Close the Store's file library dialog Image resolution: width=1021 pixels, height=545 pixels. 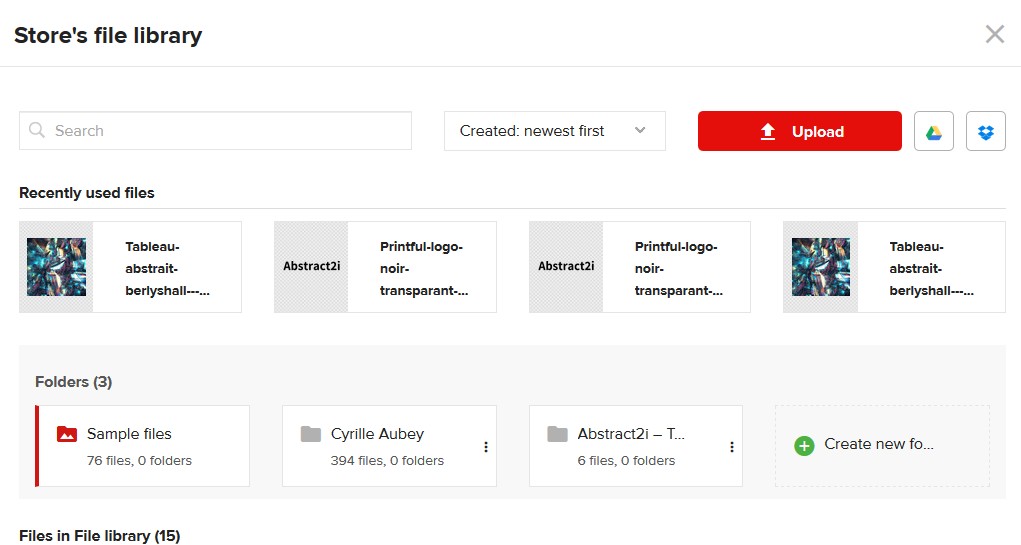pos(994,34)
